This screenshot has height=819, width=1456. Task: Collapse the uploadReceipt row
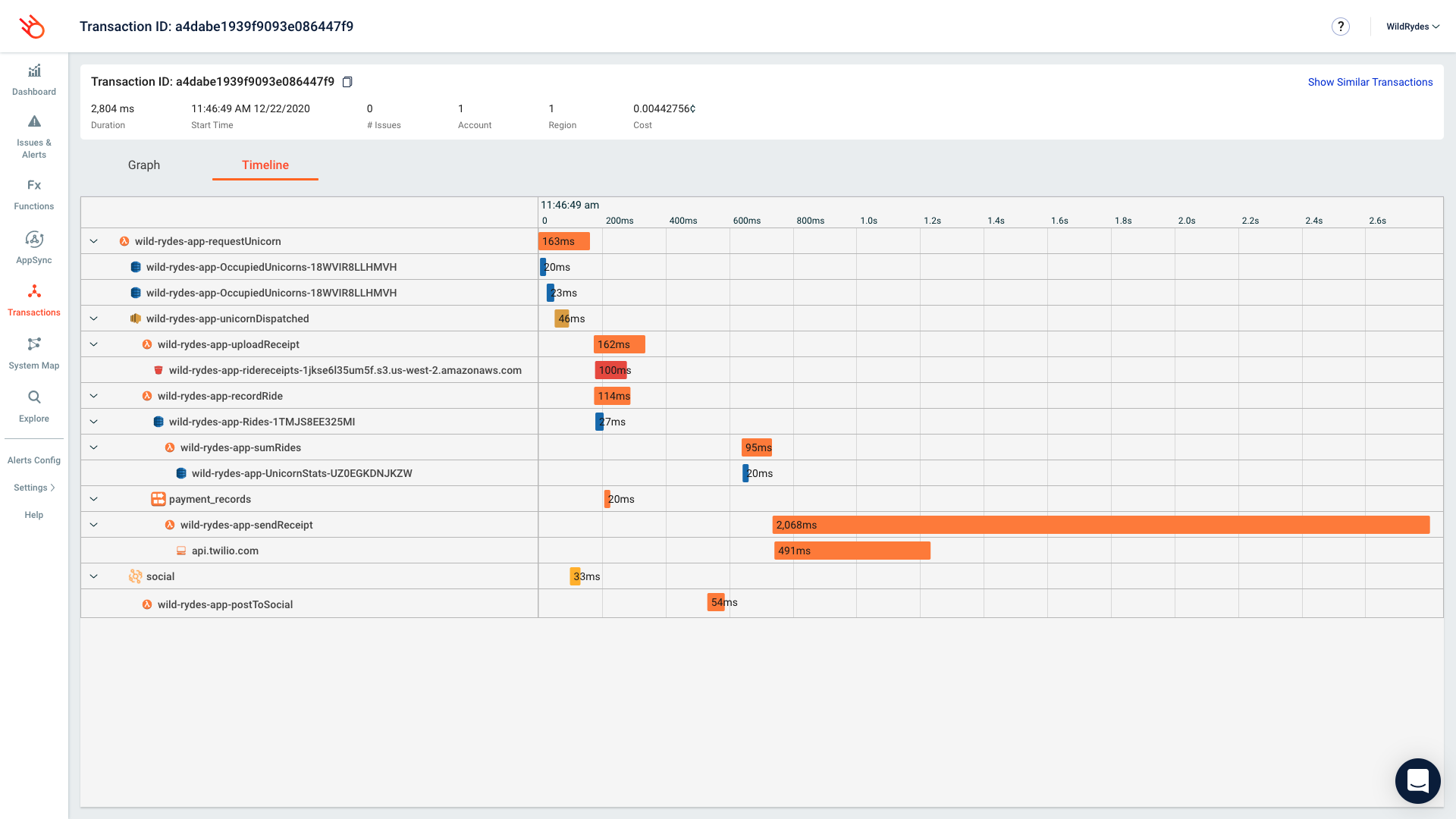click(x=94, y=344)
